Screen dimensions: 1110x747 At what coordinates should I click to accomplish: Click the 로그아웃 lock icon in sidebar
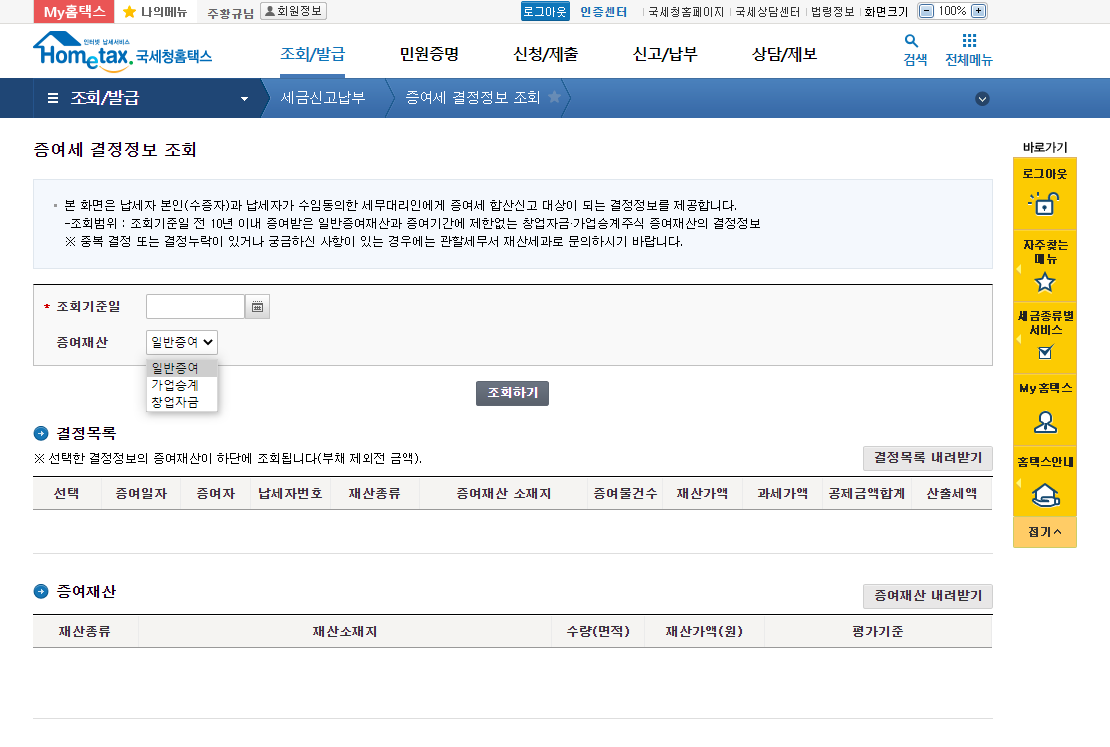pyautogui.click(x=1044, y=204)
